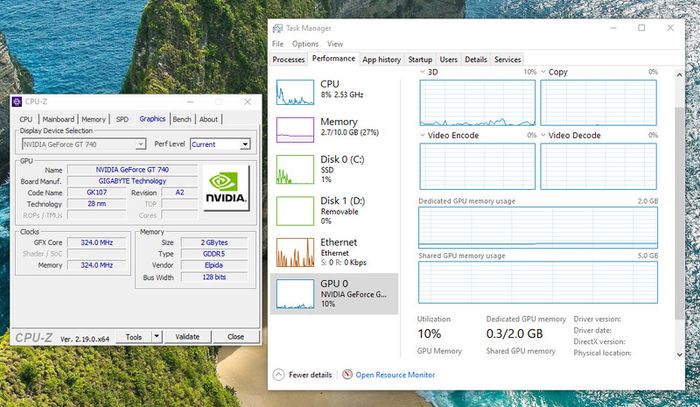Viewport: 700px width, 407px height.
Task: Click the 3D engine usage graph
Action: 477,103
